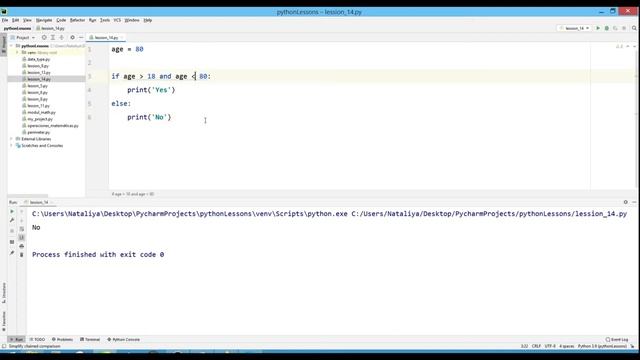Select perimeter.py in project tree
Image resolution: width=640 pixels, height=360 pixels.
point(39,132)
